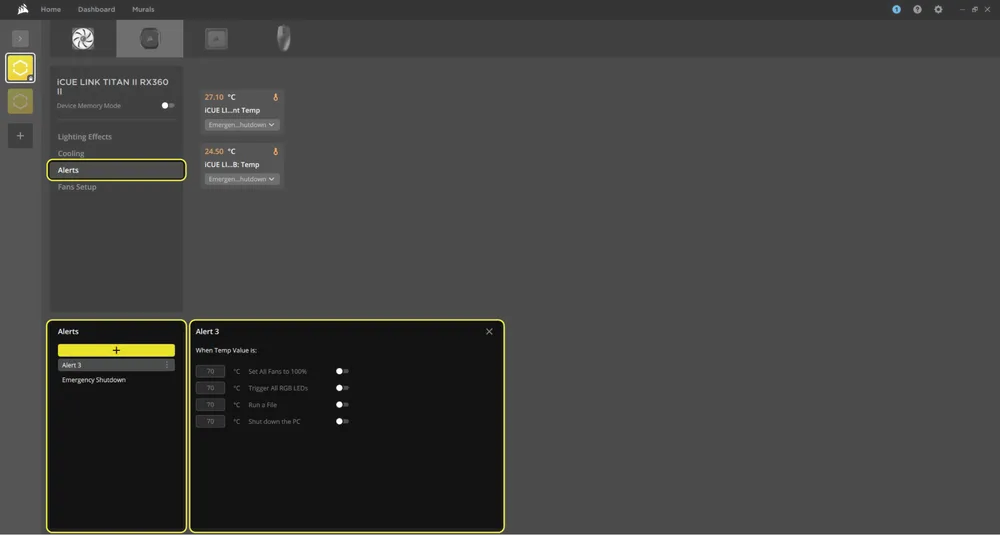Screen dimensions: 1000x535
Task: Select the pump cooler device thumbnail
Action: (x=150, y=39)
